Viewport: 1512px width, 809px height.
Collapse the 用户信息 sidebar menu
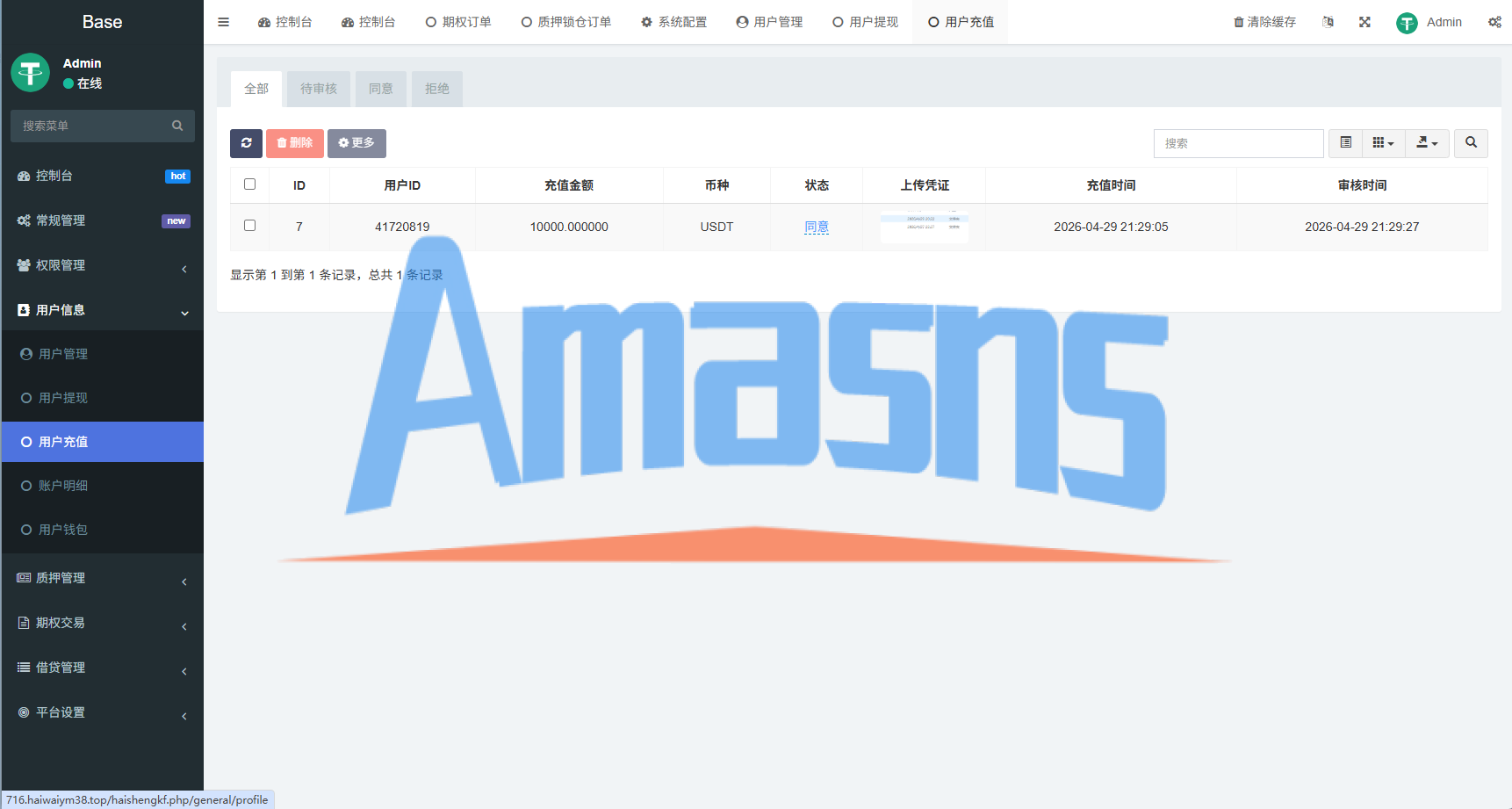(103, 310)
